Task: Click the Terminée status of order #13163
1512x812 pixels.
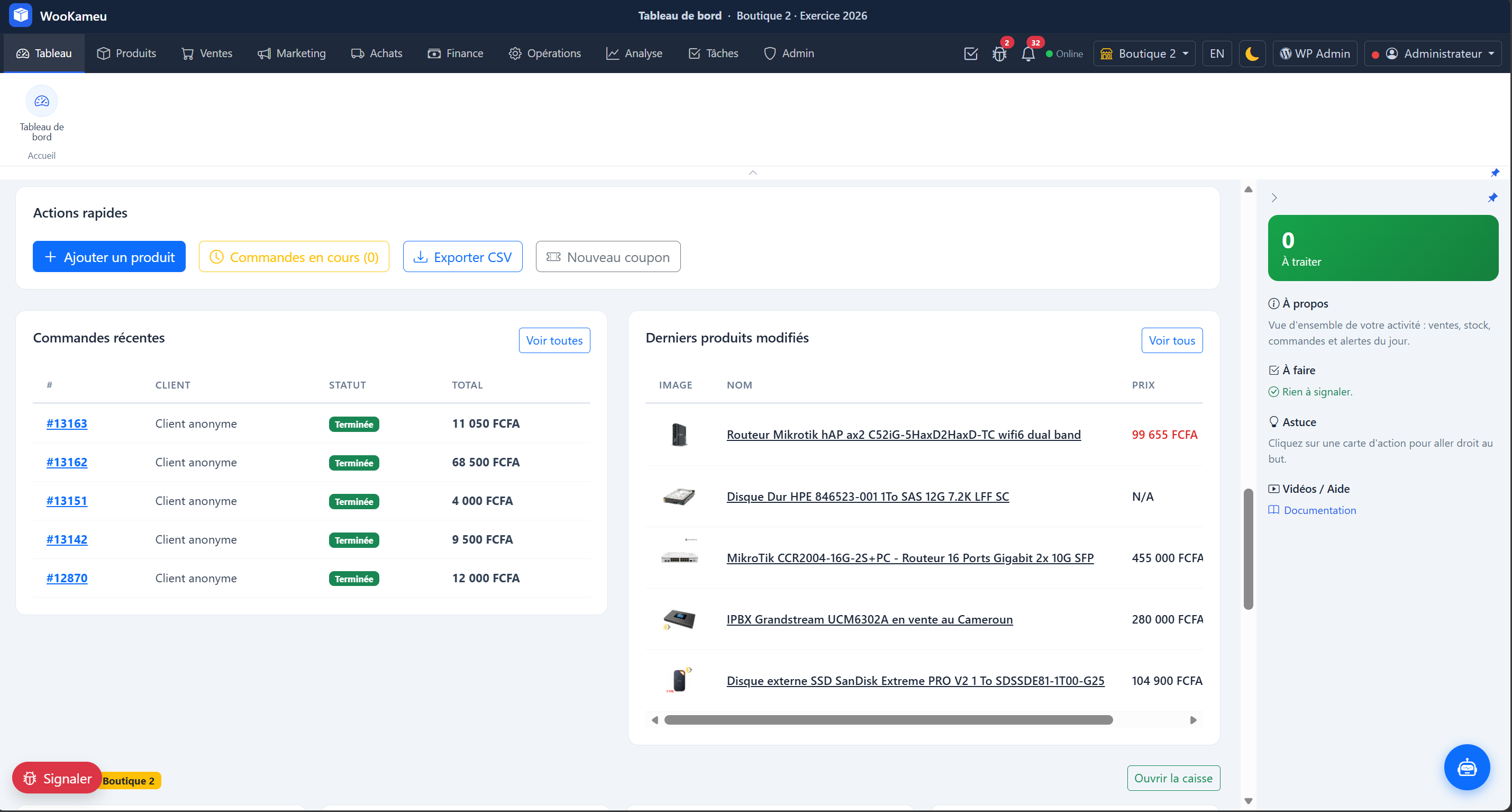Action: [354, 425]
